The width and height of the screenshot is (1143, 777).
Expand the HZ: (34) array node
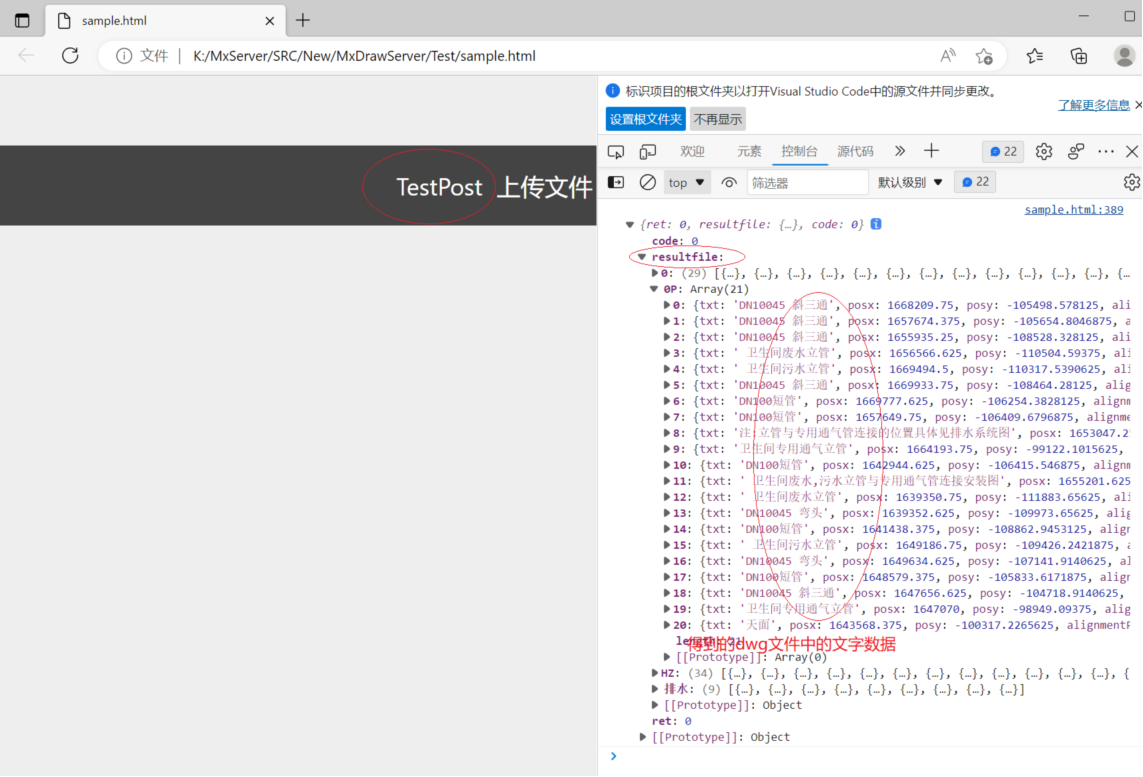655,673
